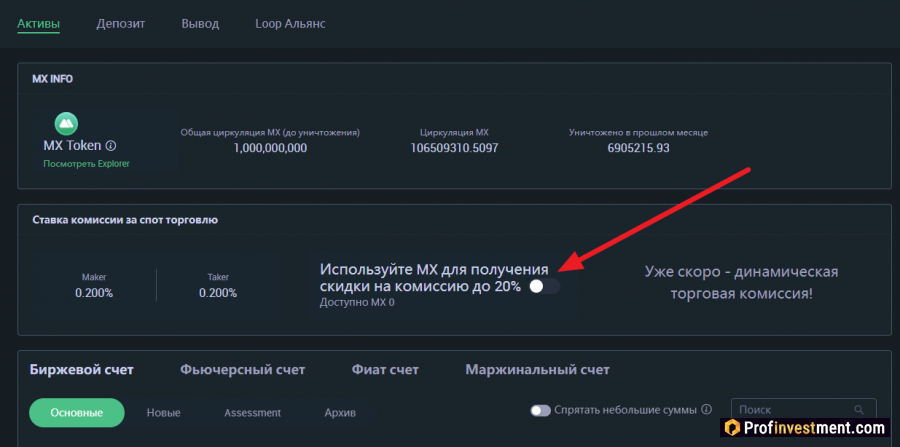
Task: Click the MX Token logo icon
Action: (x=66, y=123)
